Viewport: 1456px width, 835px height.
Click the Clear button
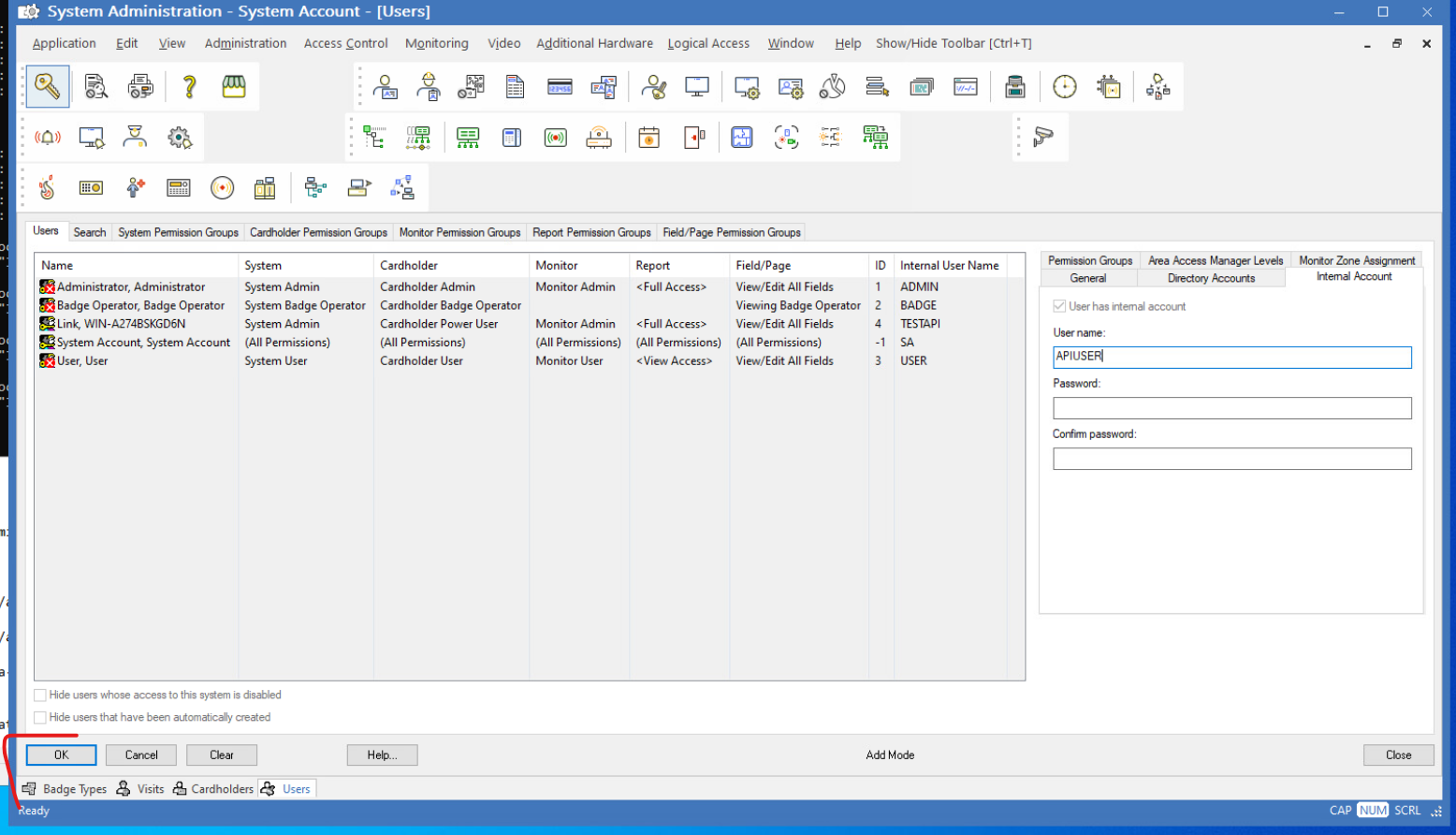tap(222, 755)
